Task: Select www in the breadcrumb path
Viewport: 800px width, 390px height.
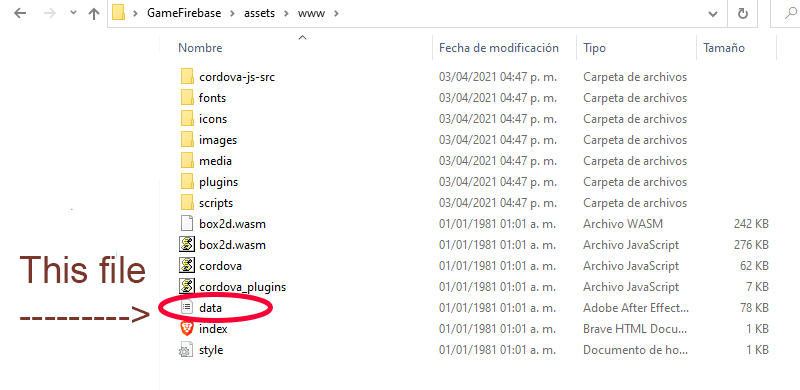Action: tap(311, 14)
